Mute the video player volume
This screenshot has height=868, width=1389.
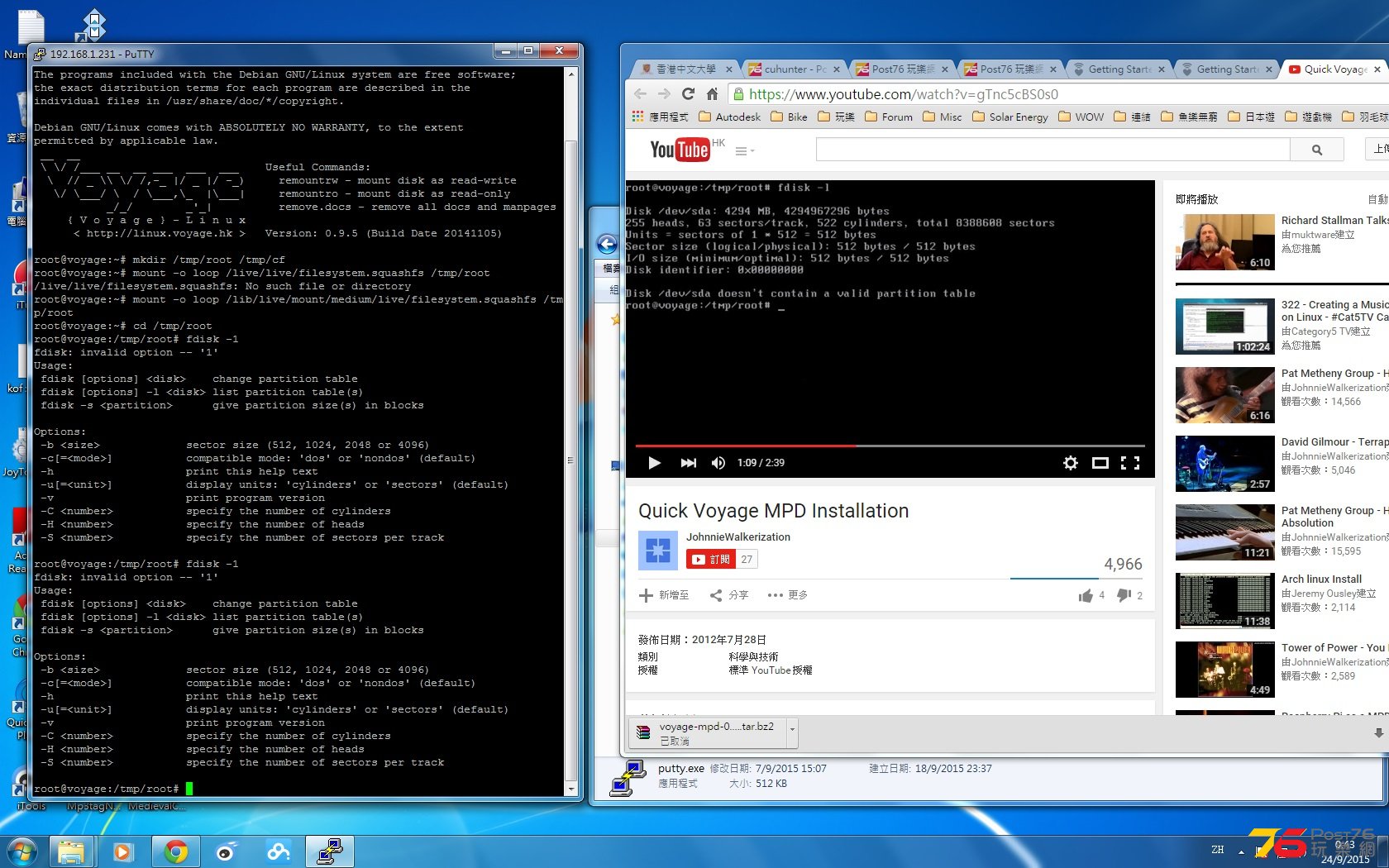(718, 463)
